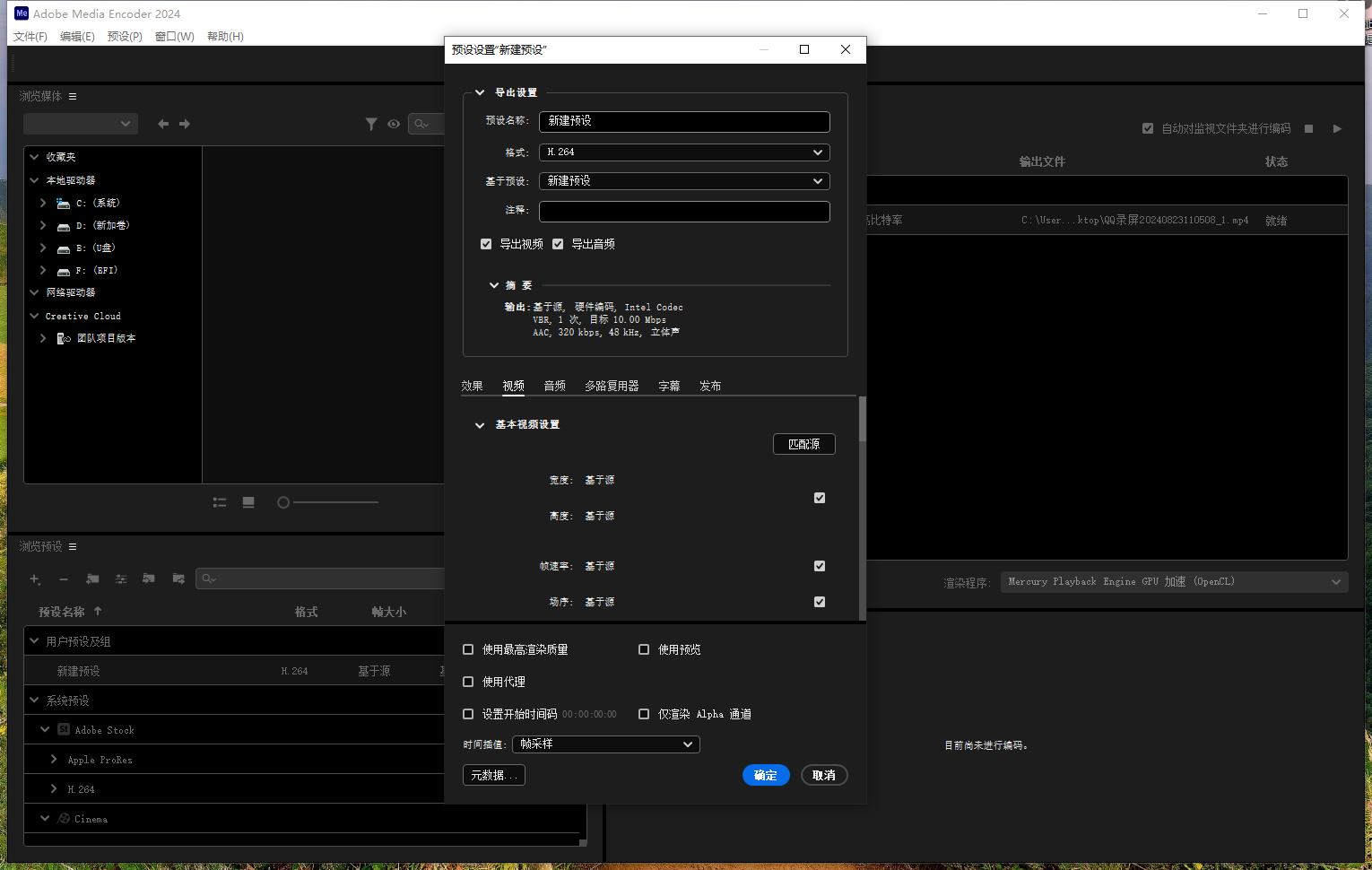1372x870 pixels.
Task: Click the import presets icon
Action: 149,579
